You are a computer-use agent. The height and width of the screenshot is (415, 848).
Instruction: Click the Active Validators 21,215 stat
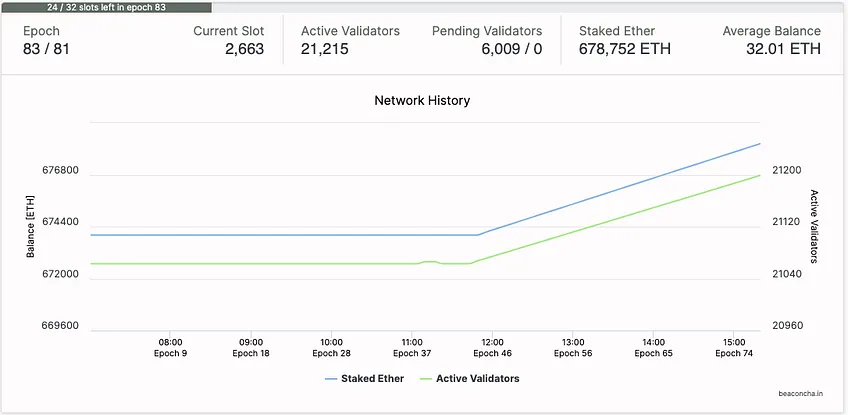point(350,41)
